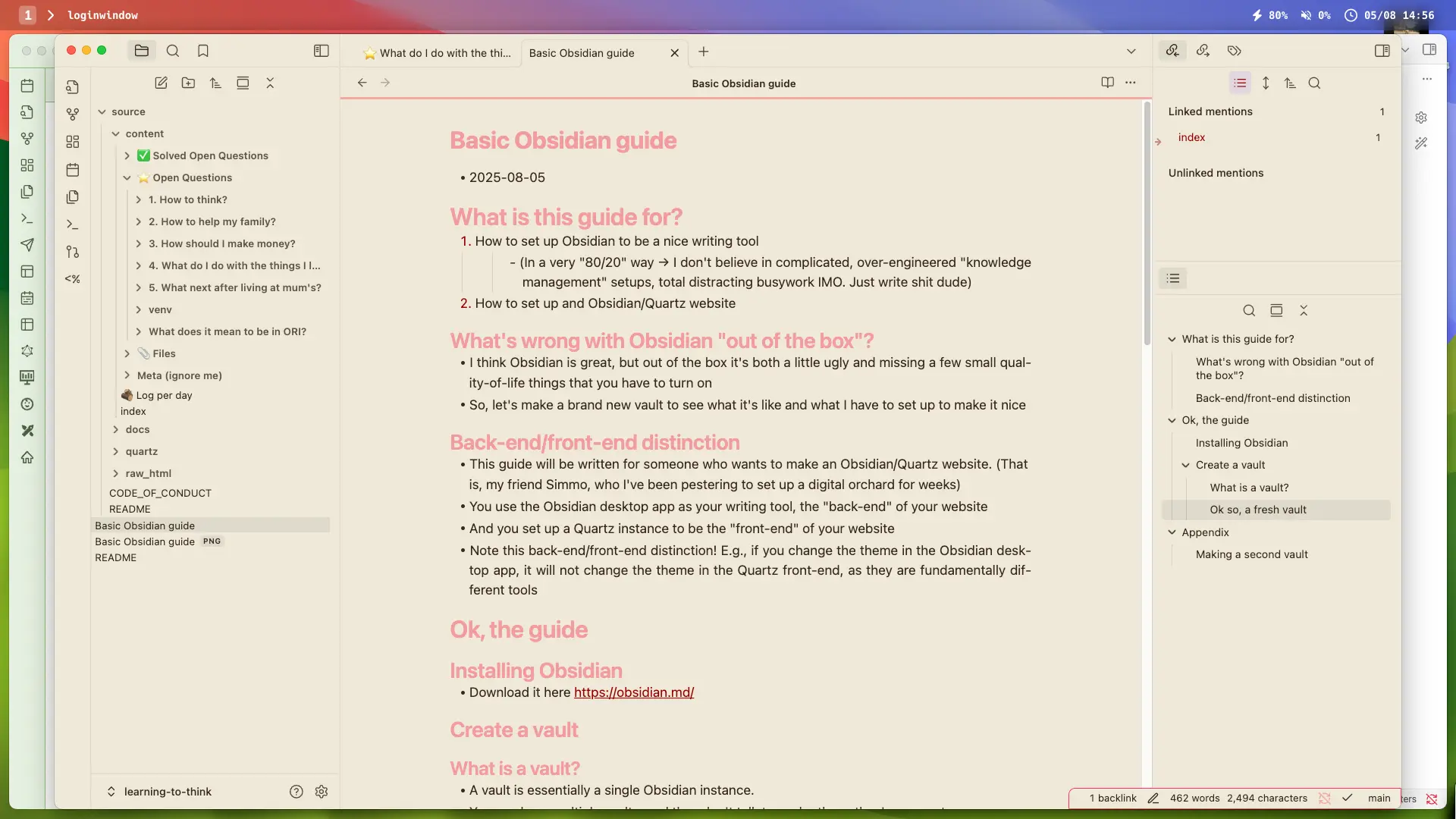Open search in left sidebar
Image resolution: width=1456 pixels, height=819 pixels.
point(173,51)
